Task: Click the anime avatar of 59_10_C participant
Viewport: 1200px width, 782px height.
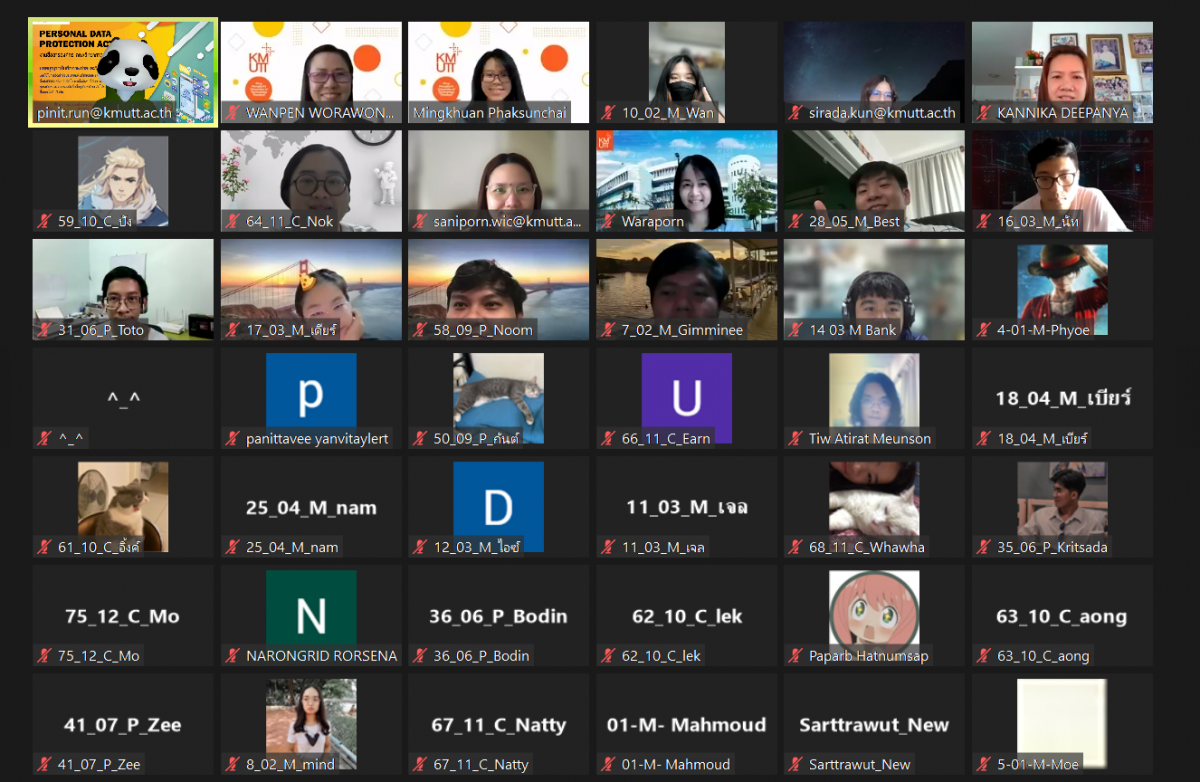Action: [x=123, y=181]
